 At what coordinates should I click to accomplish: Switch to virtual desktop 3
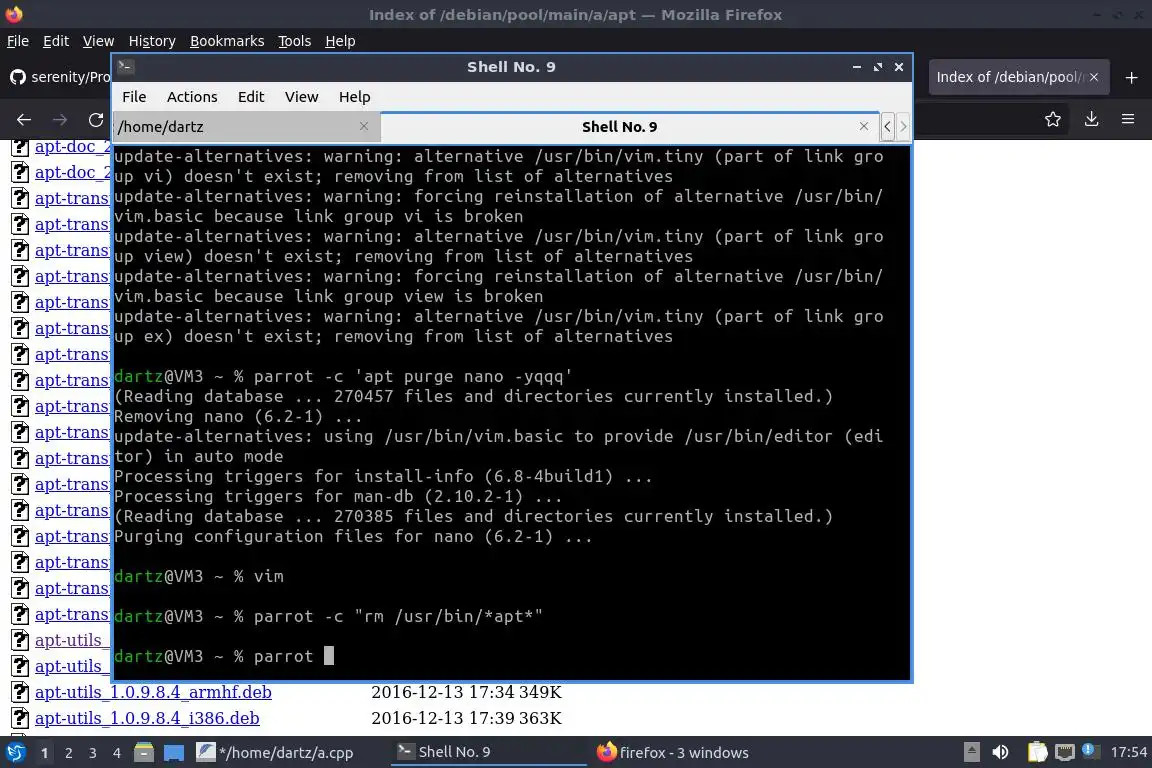click(x=93, y=753)
